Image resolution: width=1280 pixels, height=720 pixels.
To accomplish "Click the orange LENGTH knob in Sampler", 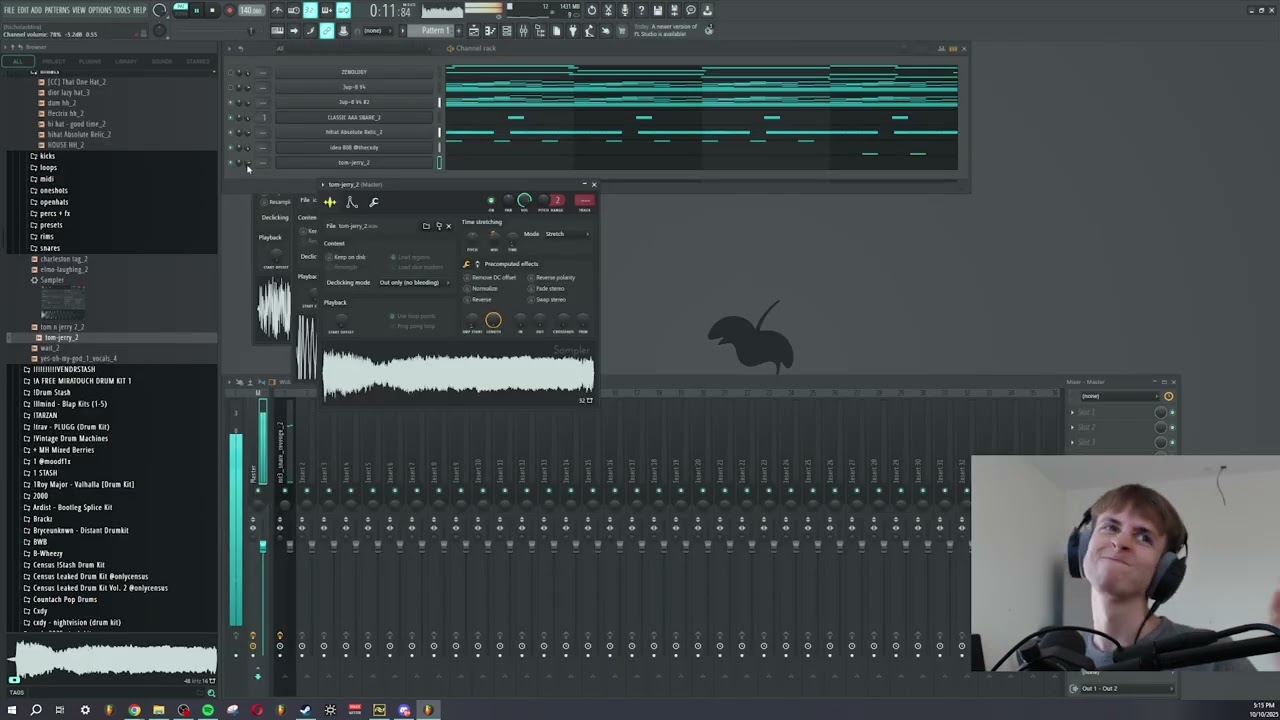I will (x=493, y=320).
